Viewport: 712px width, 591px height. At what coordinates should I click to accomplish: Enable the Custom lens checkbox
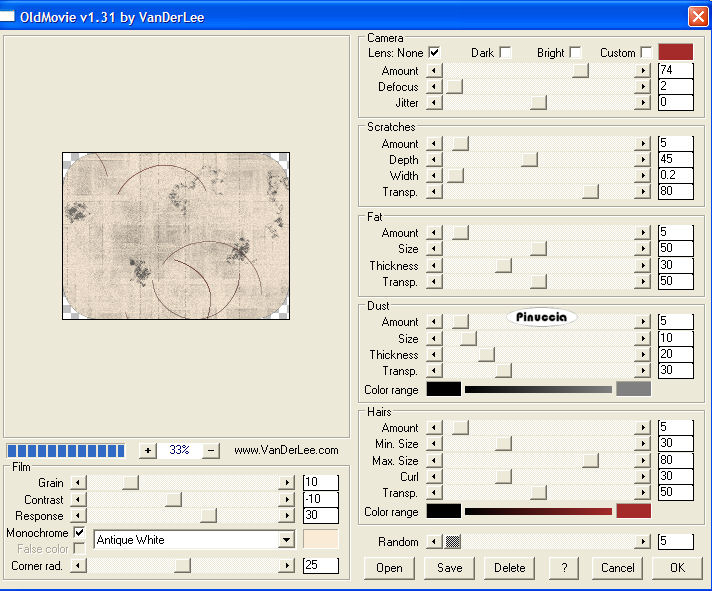pos(646,52)
